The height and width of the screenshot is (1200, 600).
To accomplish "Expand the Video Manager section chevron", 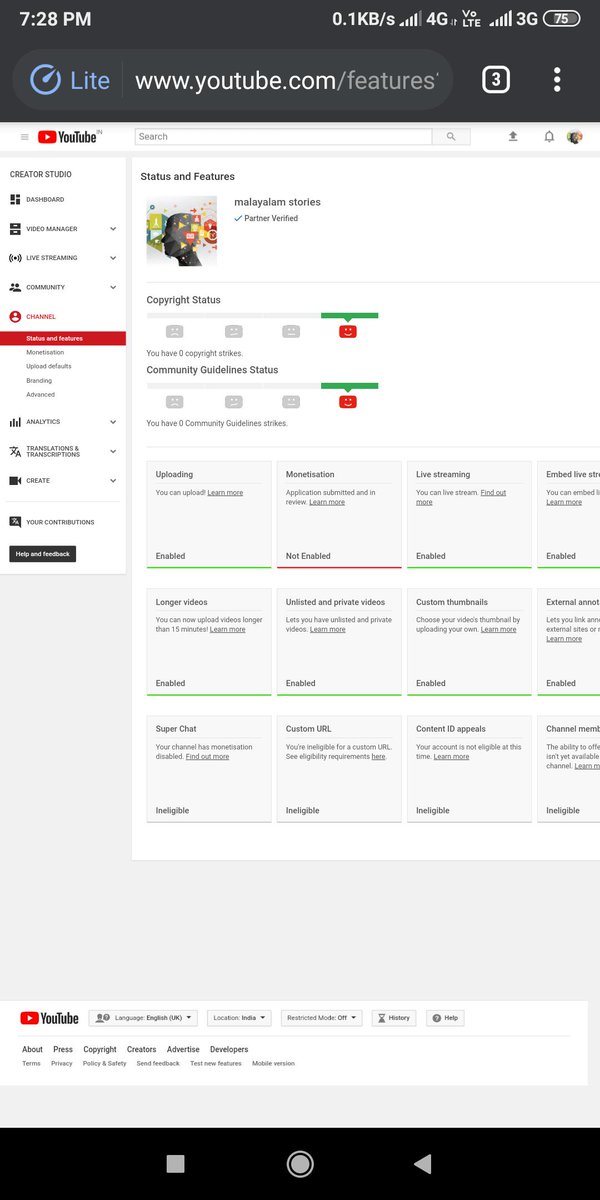I will pos(113,229).
